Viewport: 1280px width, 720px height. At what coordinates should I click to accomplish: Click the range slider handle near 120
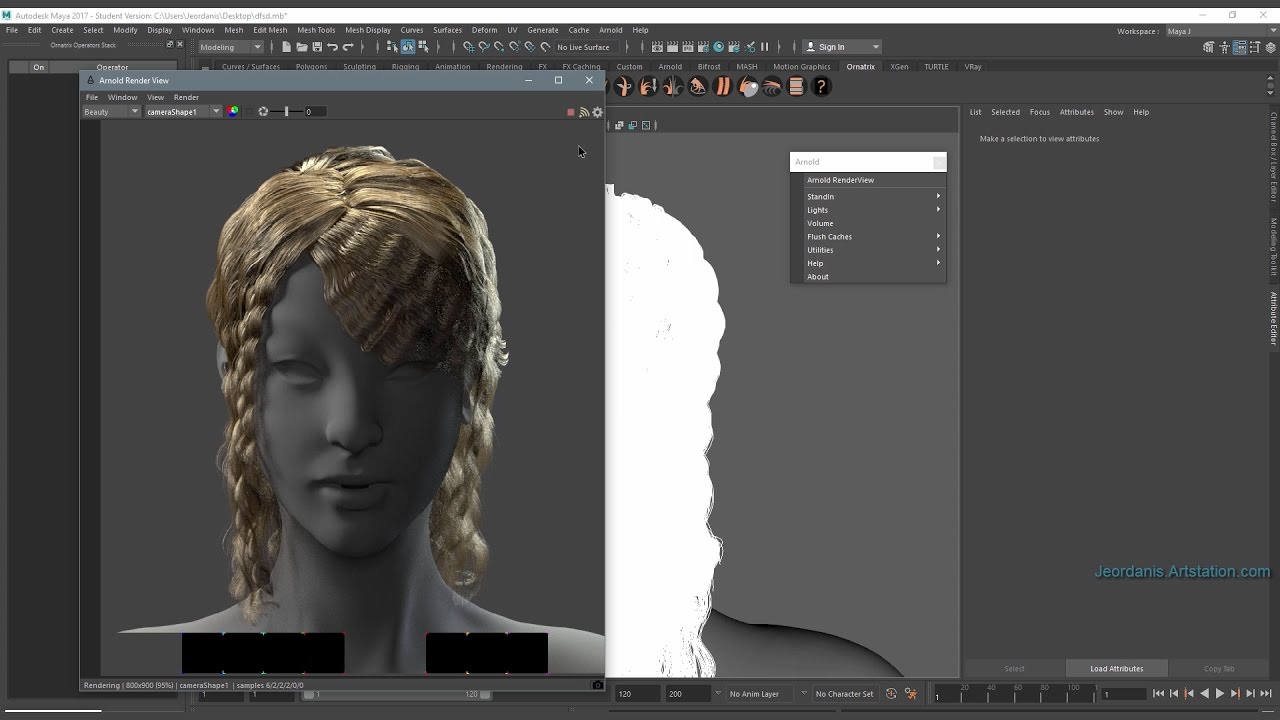click(485, 694)
